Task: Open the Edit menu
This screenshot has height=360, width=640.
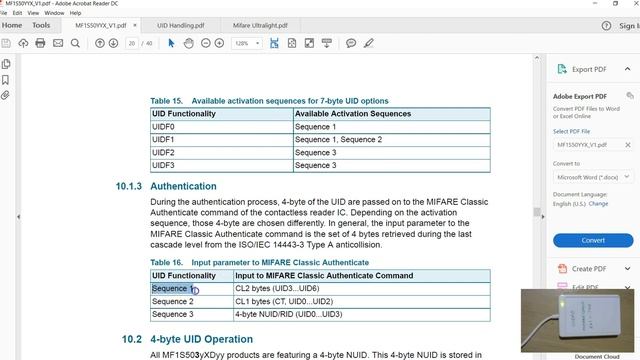Action: pyautogui.click(x=17, y=13)
